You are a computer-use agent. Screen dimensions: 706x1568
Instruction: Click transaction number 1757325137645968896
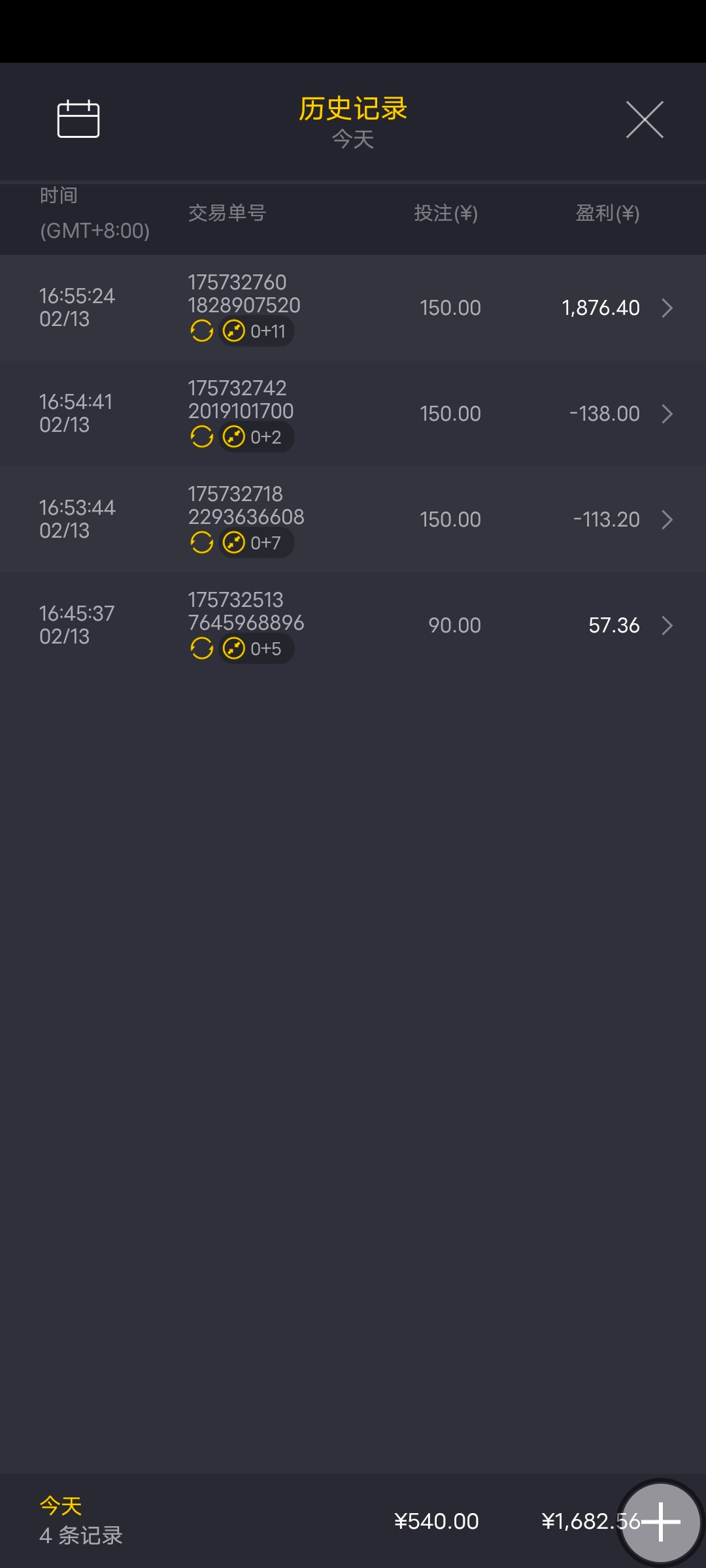pos(246,611)
